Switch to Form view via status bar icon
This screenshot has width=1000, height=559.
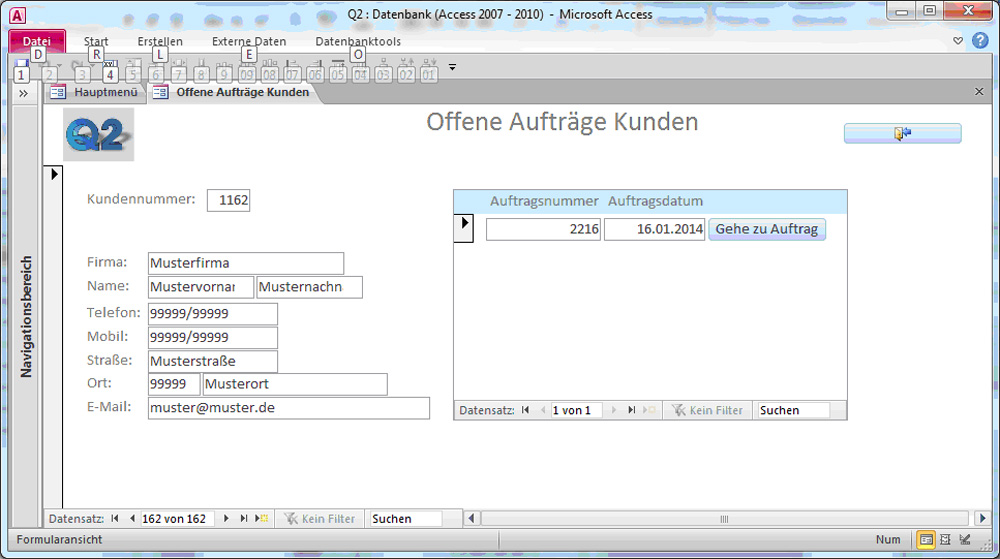point(926,540)
